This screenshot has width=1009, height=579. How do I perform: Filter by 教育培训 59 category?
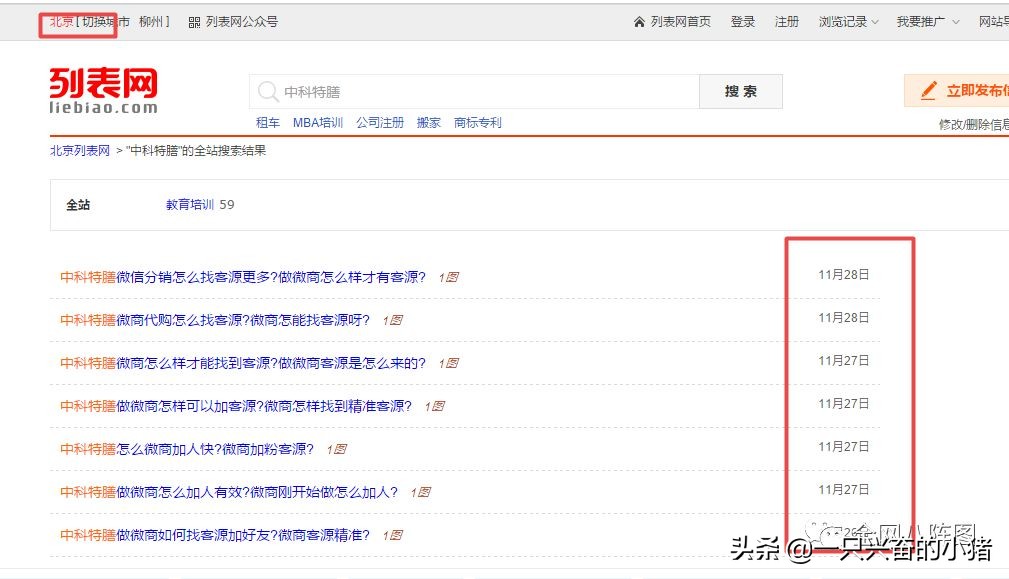[200, 205]
